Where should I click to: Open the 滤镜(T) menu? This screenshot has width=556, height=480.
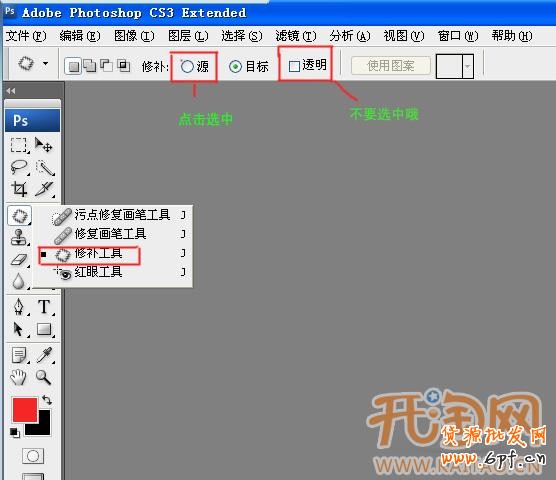click(x=296, y=36)
